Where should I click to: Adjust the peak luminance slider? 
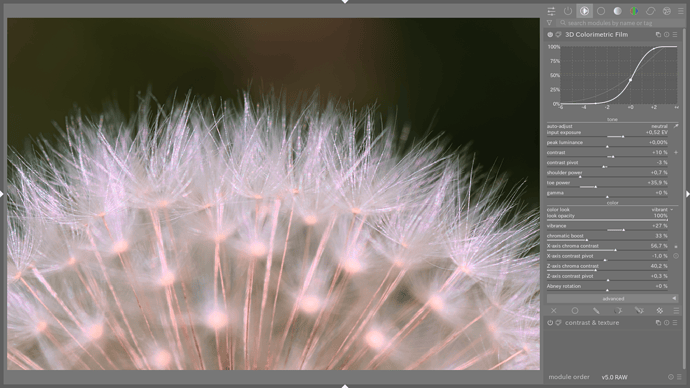pos(607,143)
